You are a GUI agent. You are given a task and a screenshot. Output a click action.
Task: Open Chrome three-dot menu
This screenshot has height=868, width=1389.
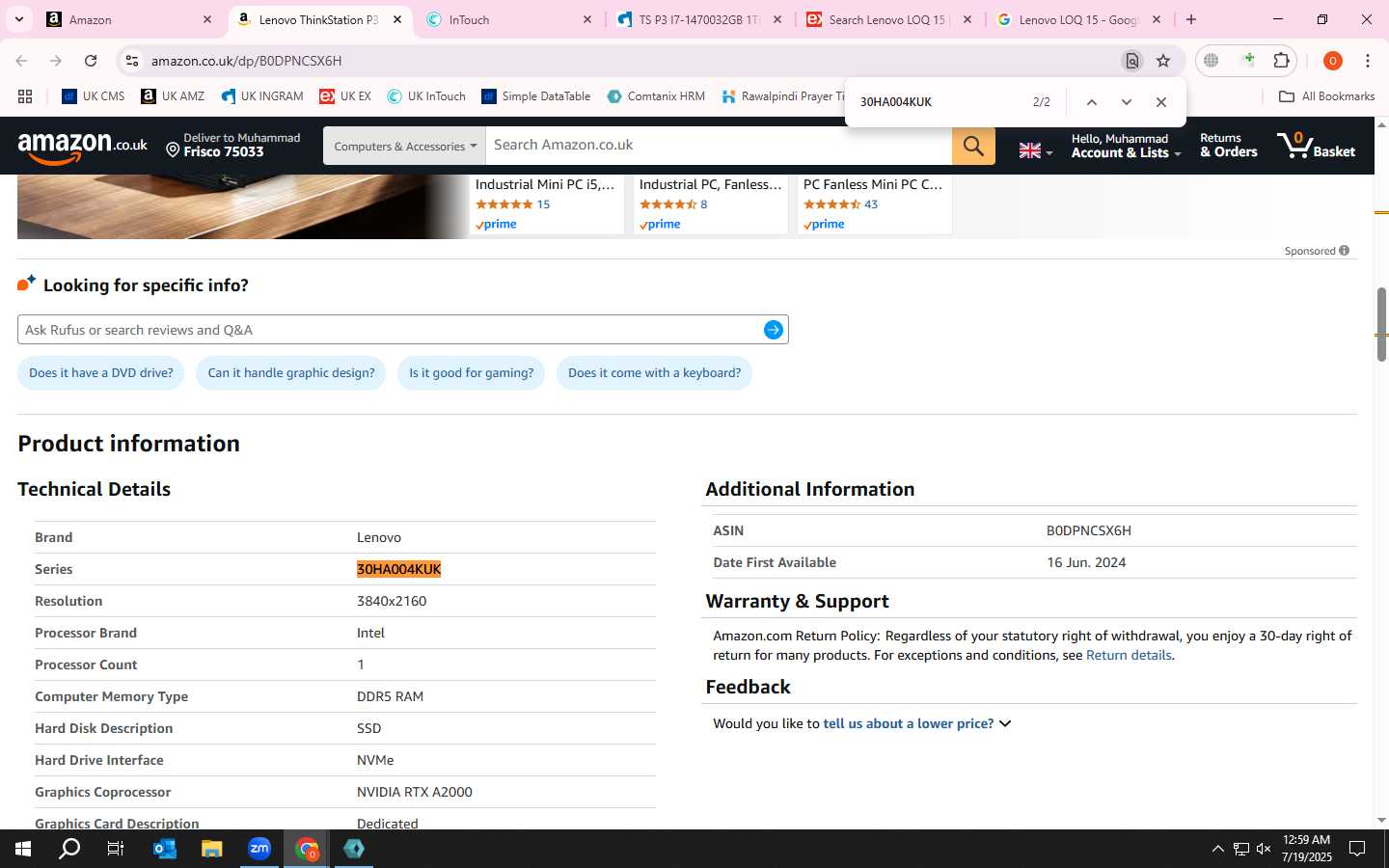[1368, 61]
